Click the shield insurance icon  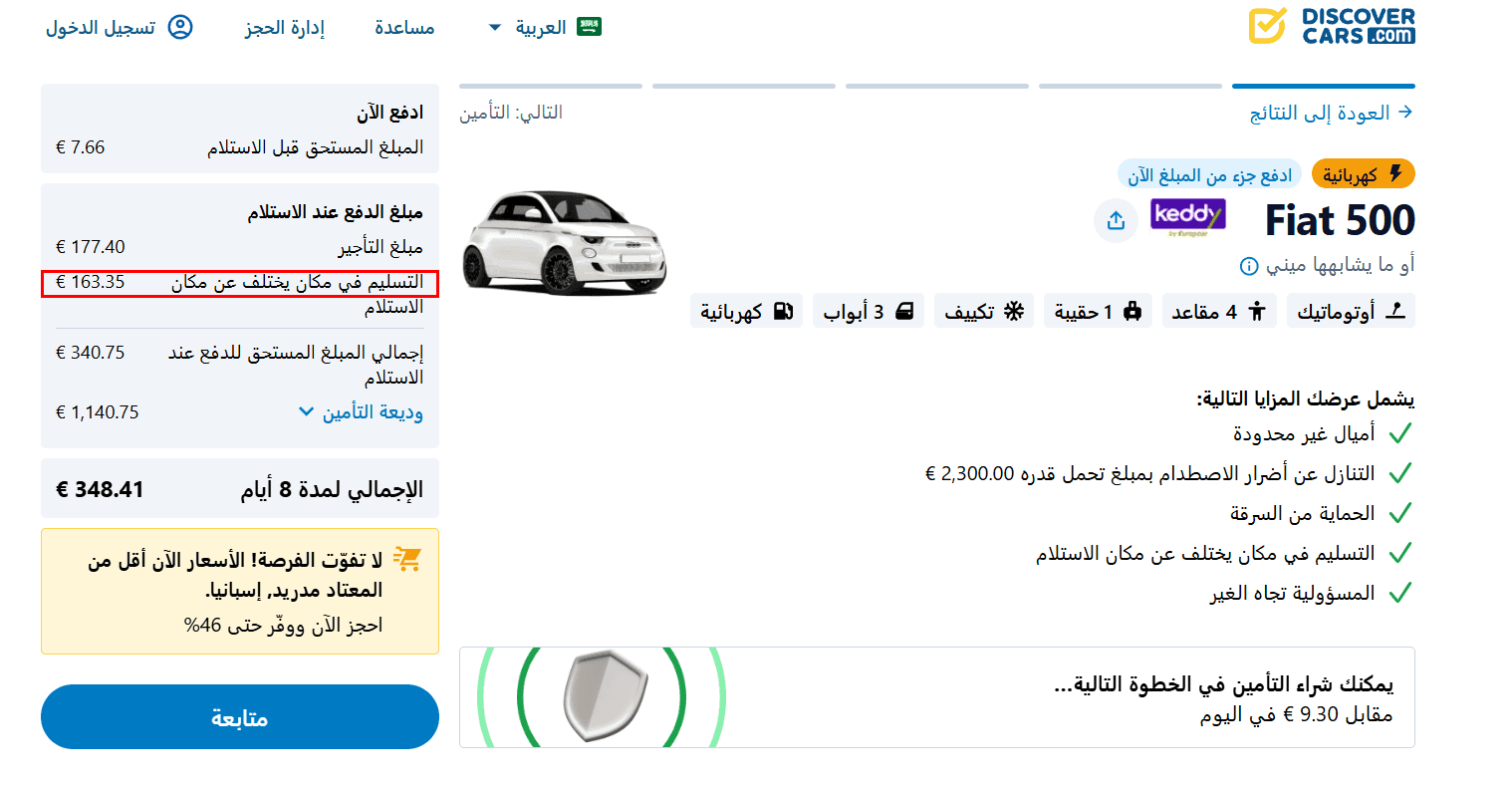point(604,698)
